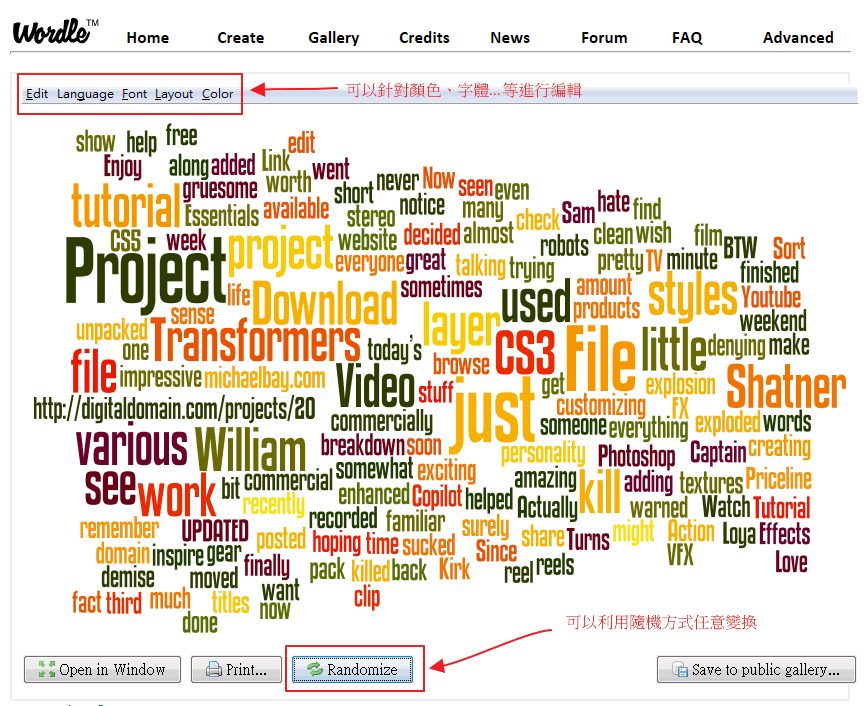Click Save to public gallery button

click(x=756, y=670)
